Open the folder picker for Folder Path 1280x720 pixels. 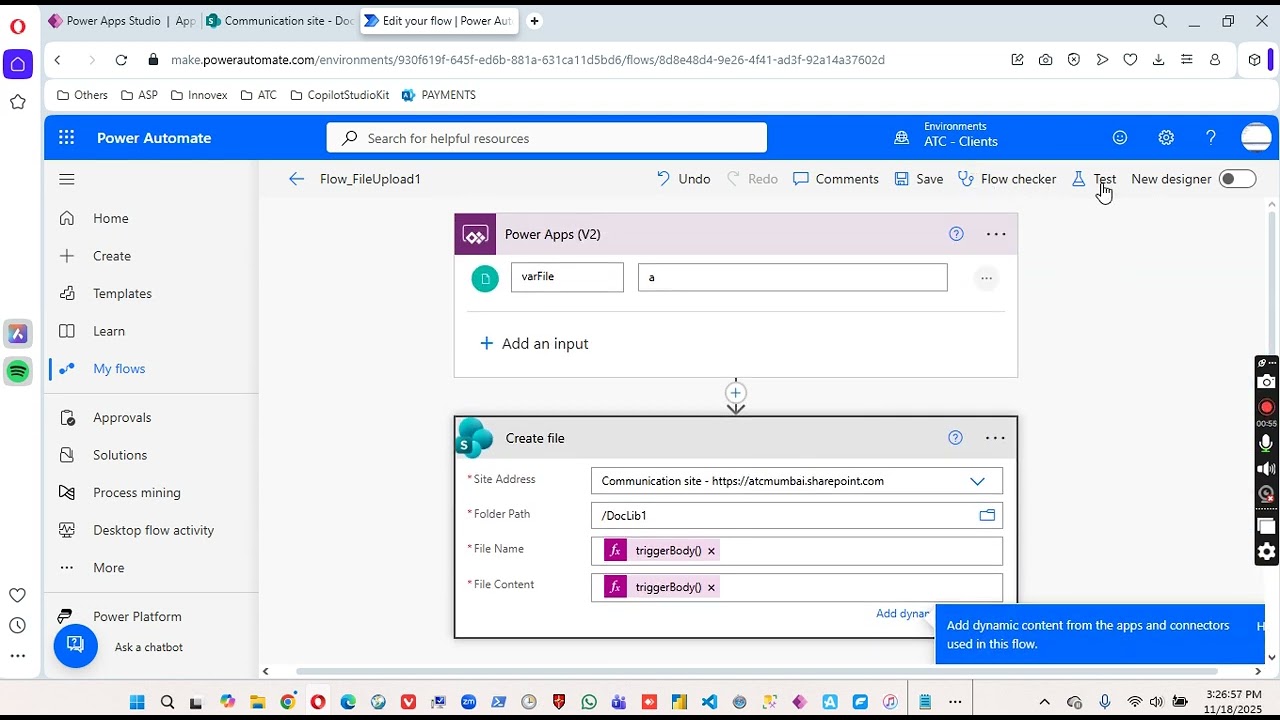tap(987, 515)
